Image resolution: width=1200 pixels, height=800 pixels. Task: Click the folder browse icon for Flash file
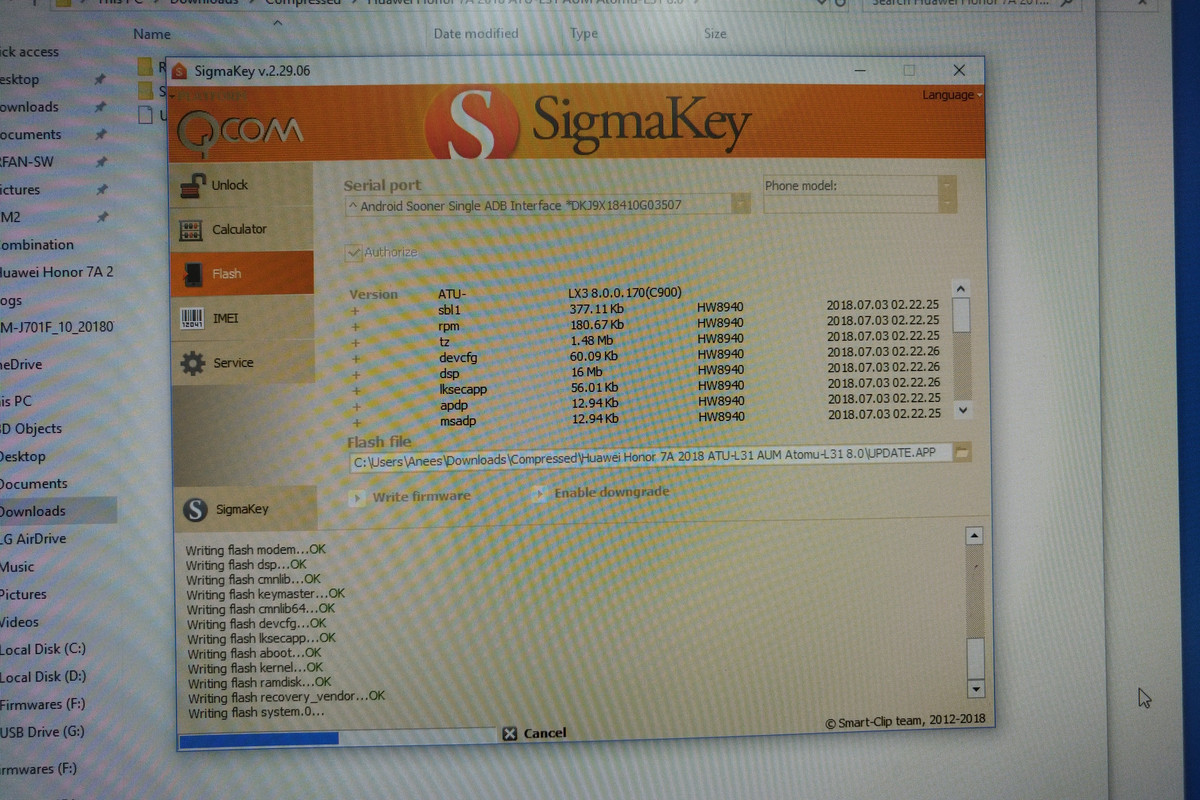(961, 453)
